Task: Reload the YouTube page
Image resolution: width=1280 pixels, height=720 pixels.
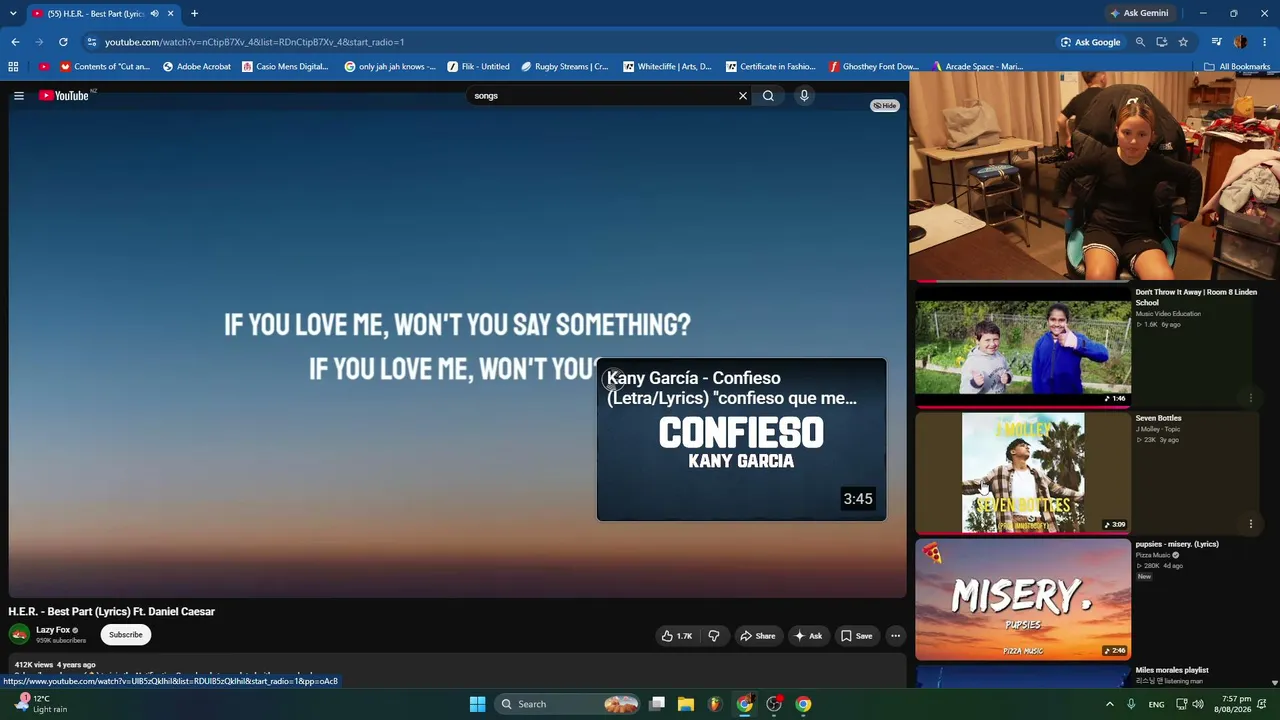Action: (63, 42)
